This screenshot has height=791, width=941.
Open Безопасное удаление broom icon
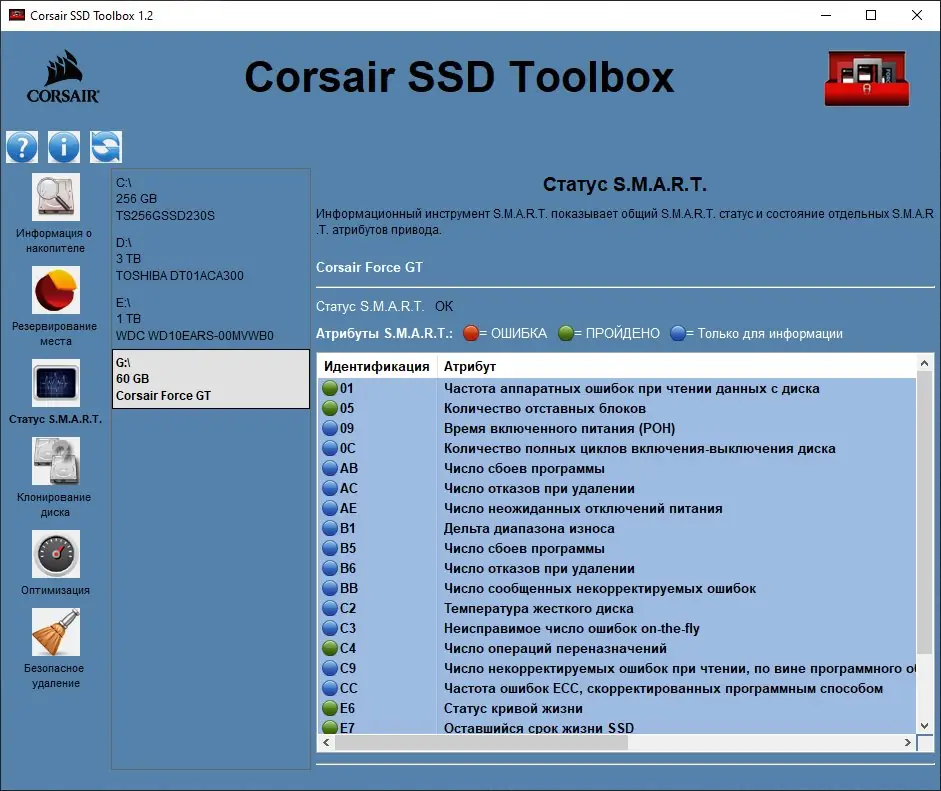click(x=56, y=632)
